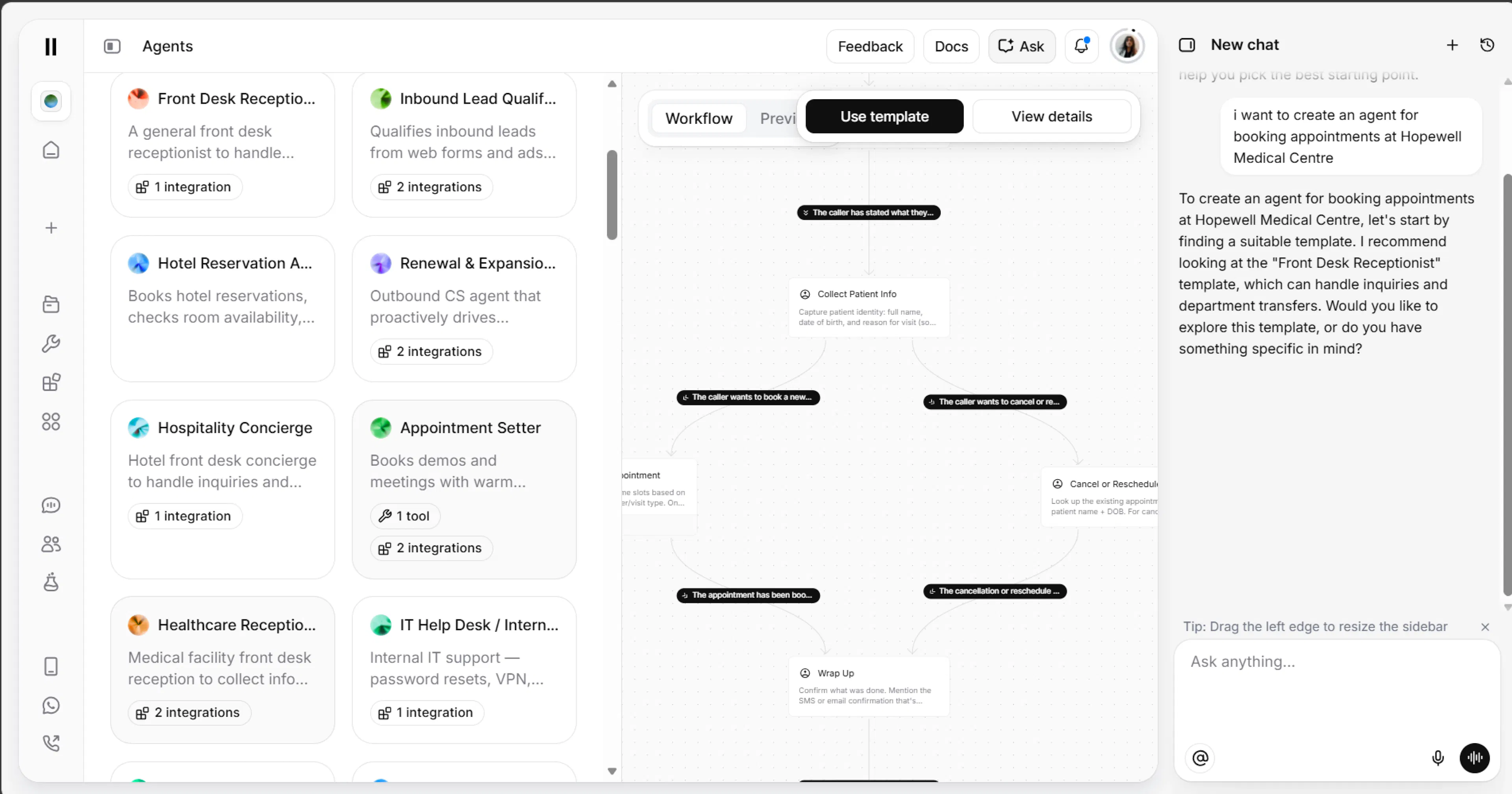Screen dimensions: 1512x794
Task: Click the template list scroll down arrow
Action: pos(611,772)
